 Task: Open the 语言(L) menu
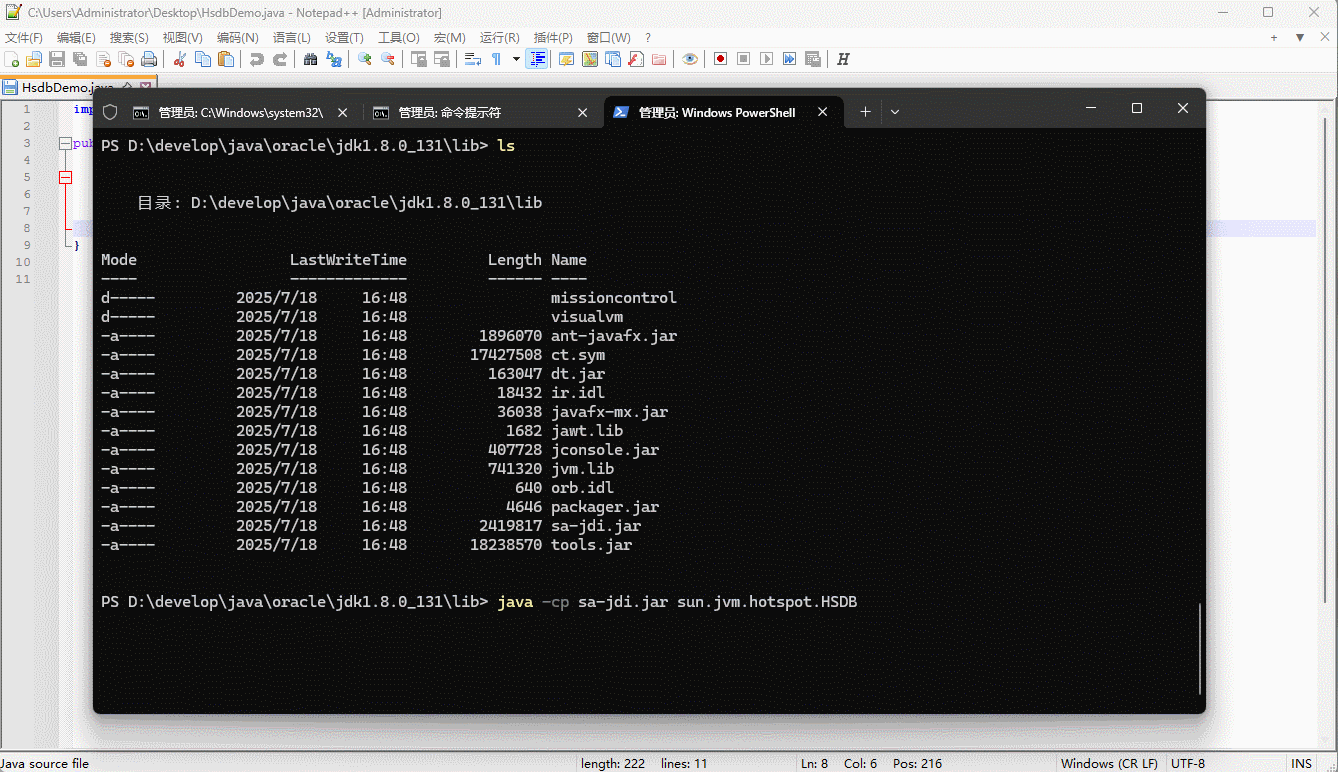[x=291, y=37]
